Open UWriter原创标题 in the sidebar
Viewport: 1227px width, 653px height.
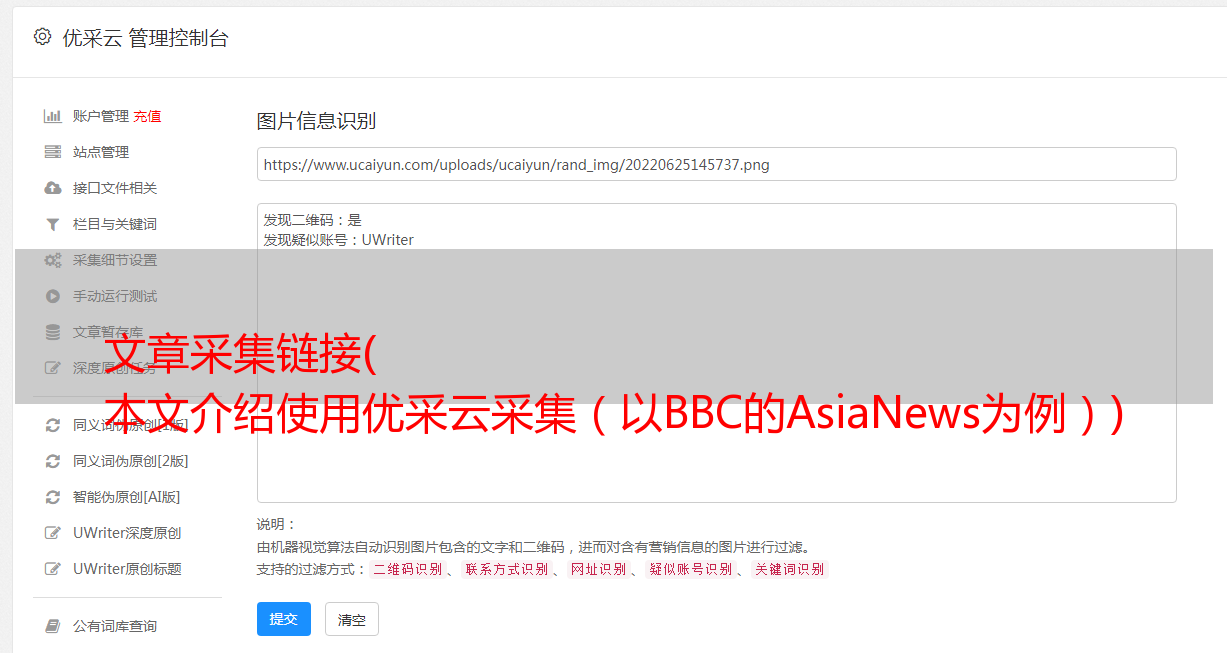click(x=127, y=569)
